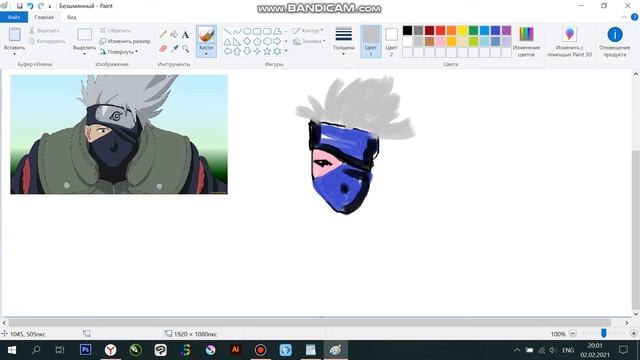Expand the shapes gallery more arrow

coord(286,51)
